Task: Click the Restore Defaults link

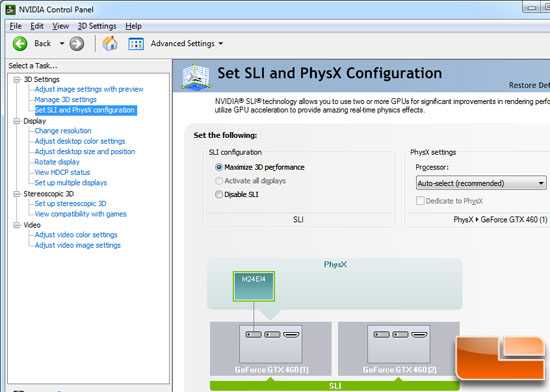Action: point(529,85)
